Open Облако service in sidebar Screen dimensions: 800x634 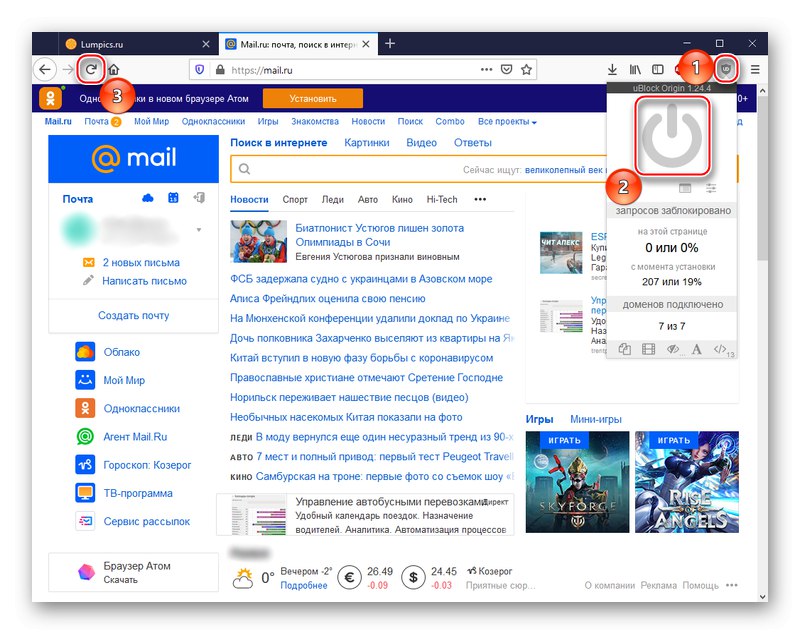tap(121, 352)
